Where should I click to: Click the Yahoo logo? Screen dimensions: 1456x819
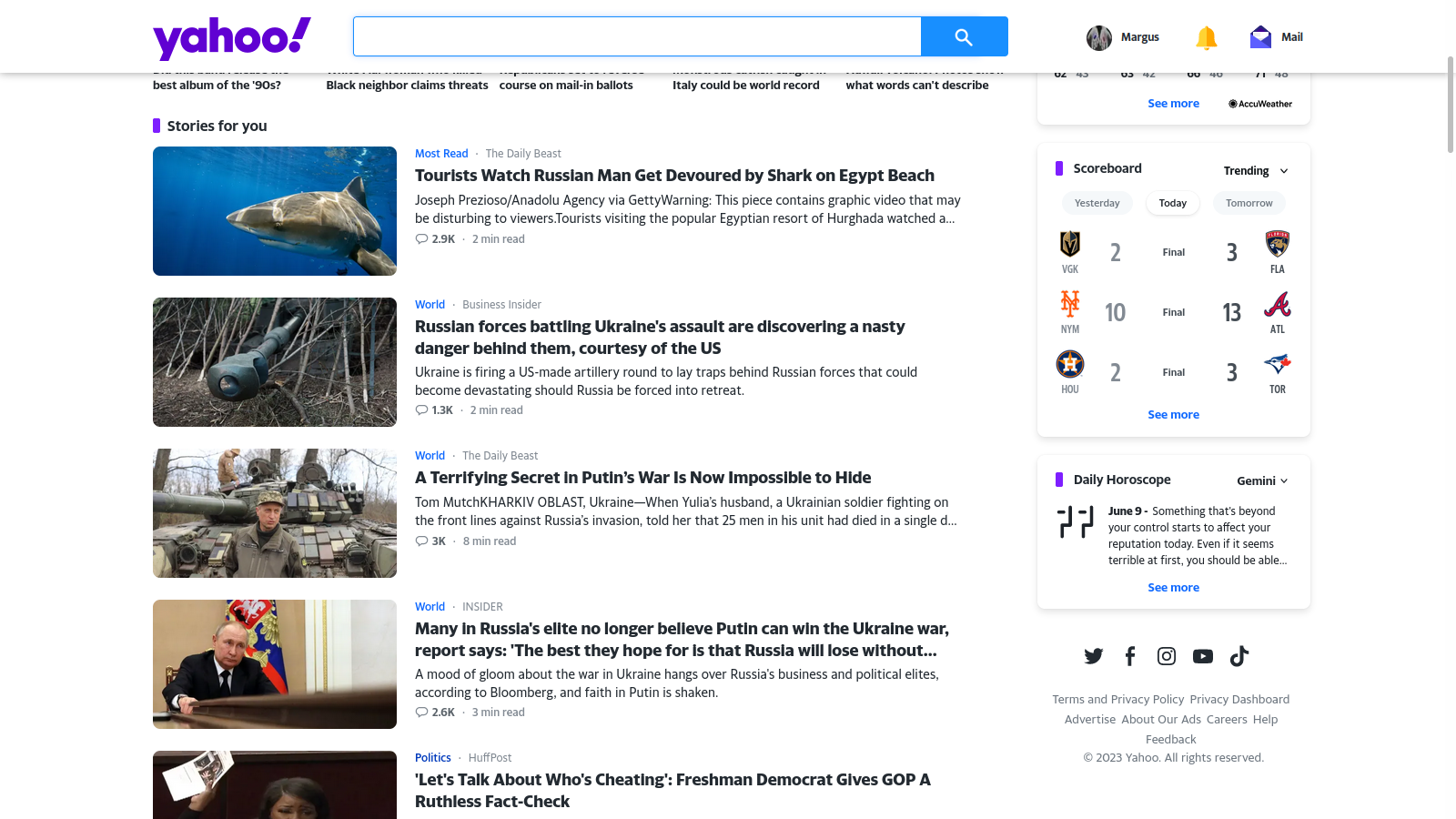pos(232,38)
